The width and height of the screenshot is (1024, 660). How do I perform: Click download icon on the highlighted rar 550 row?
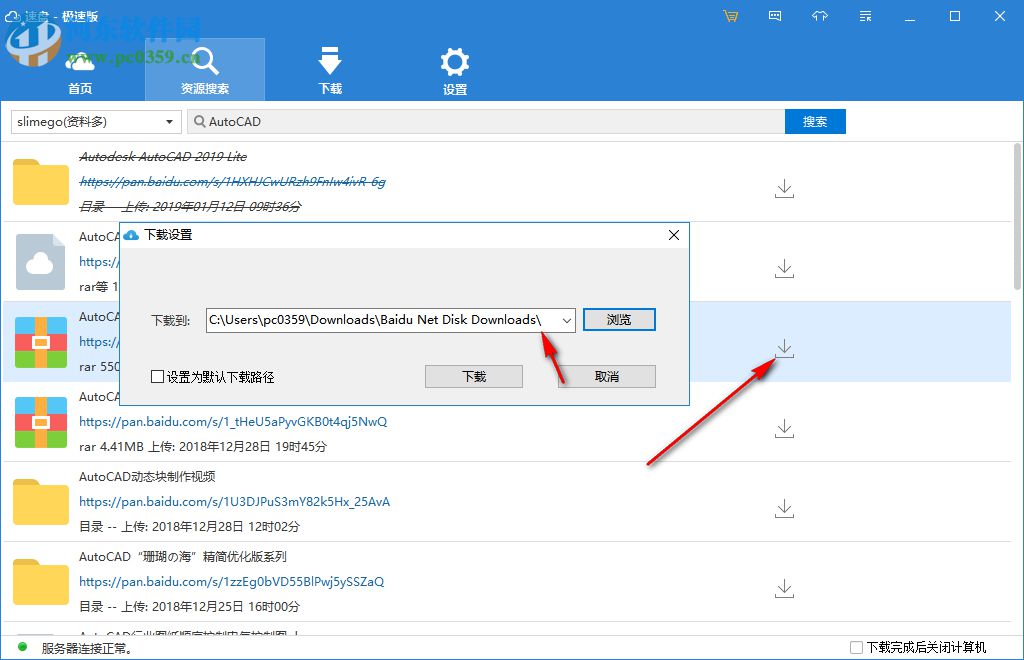point(784,349)
